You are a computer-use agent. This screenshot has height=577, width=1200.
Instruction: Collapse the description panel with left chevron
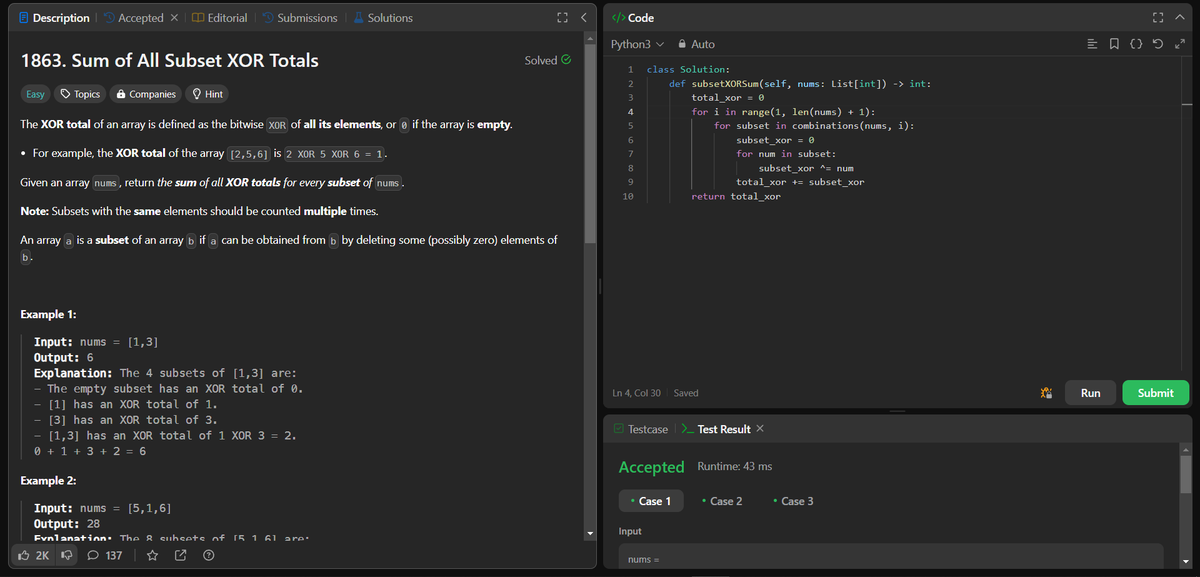click(x=583, y=18)
